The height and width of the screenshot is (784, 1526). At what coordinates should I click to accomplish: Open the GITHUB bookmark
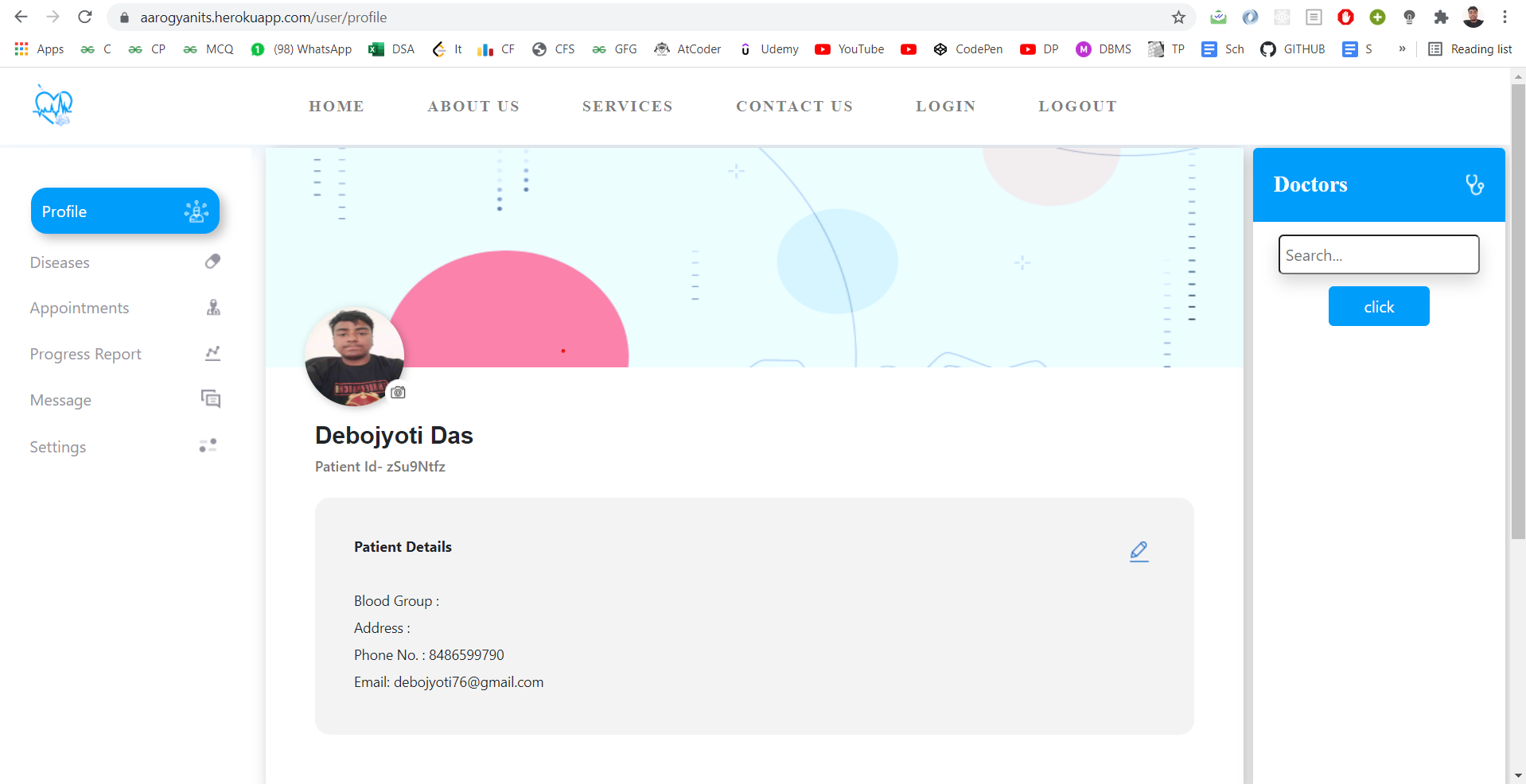1293,49
